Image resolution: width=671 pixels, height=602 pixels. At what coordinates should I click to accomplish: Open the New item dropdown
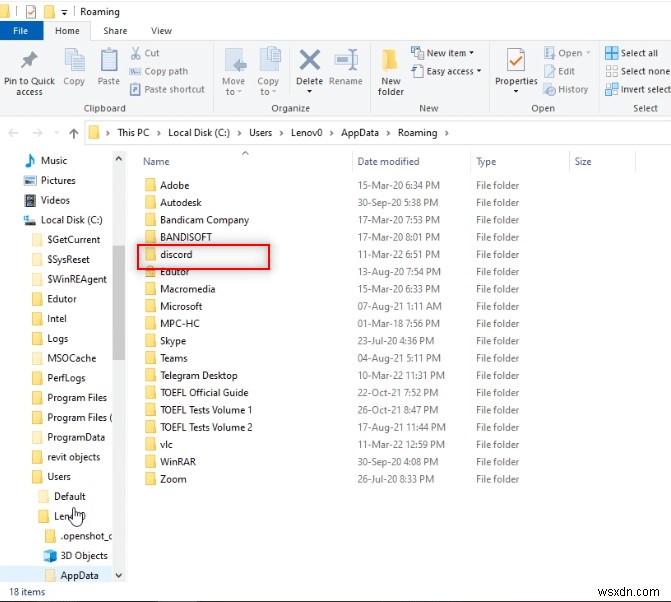click(442, 53)
